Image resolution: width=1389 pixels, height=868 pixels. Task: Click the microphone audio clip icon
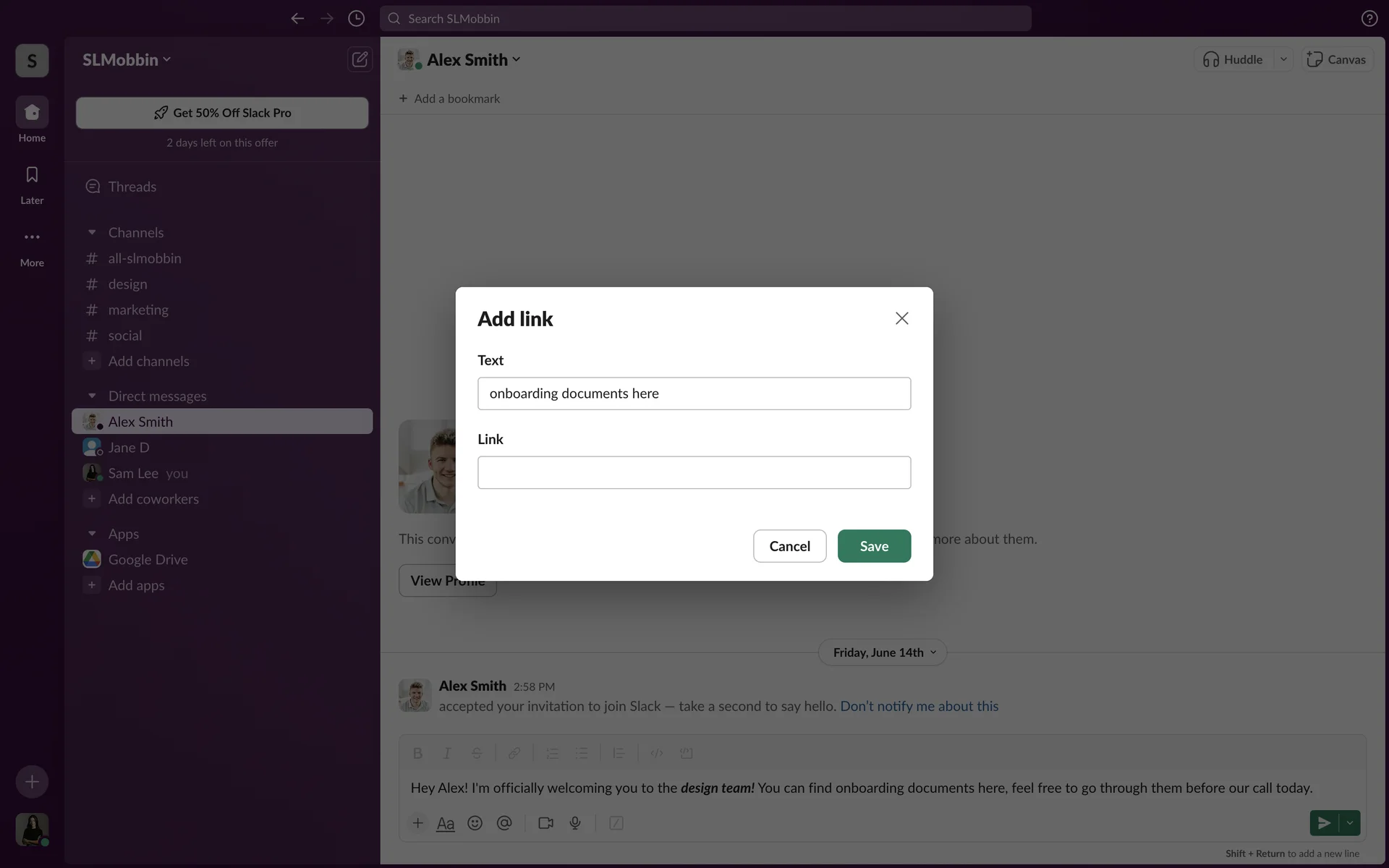[575, 823]
